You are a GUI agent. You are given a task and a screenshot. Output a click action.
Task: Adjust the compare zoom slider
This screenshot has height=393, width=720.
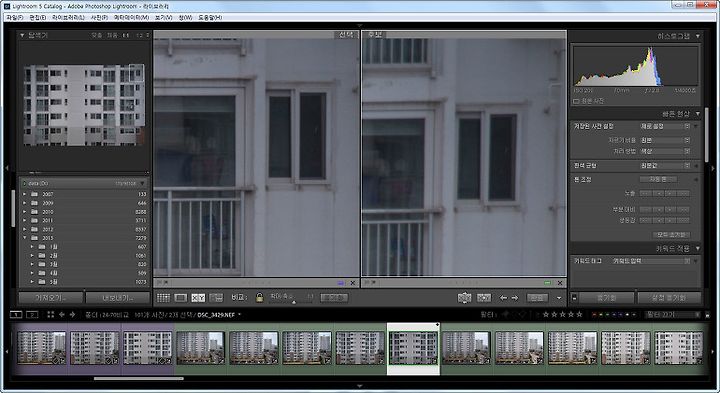point(294,302)
